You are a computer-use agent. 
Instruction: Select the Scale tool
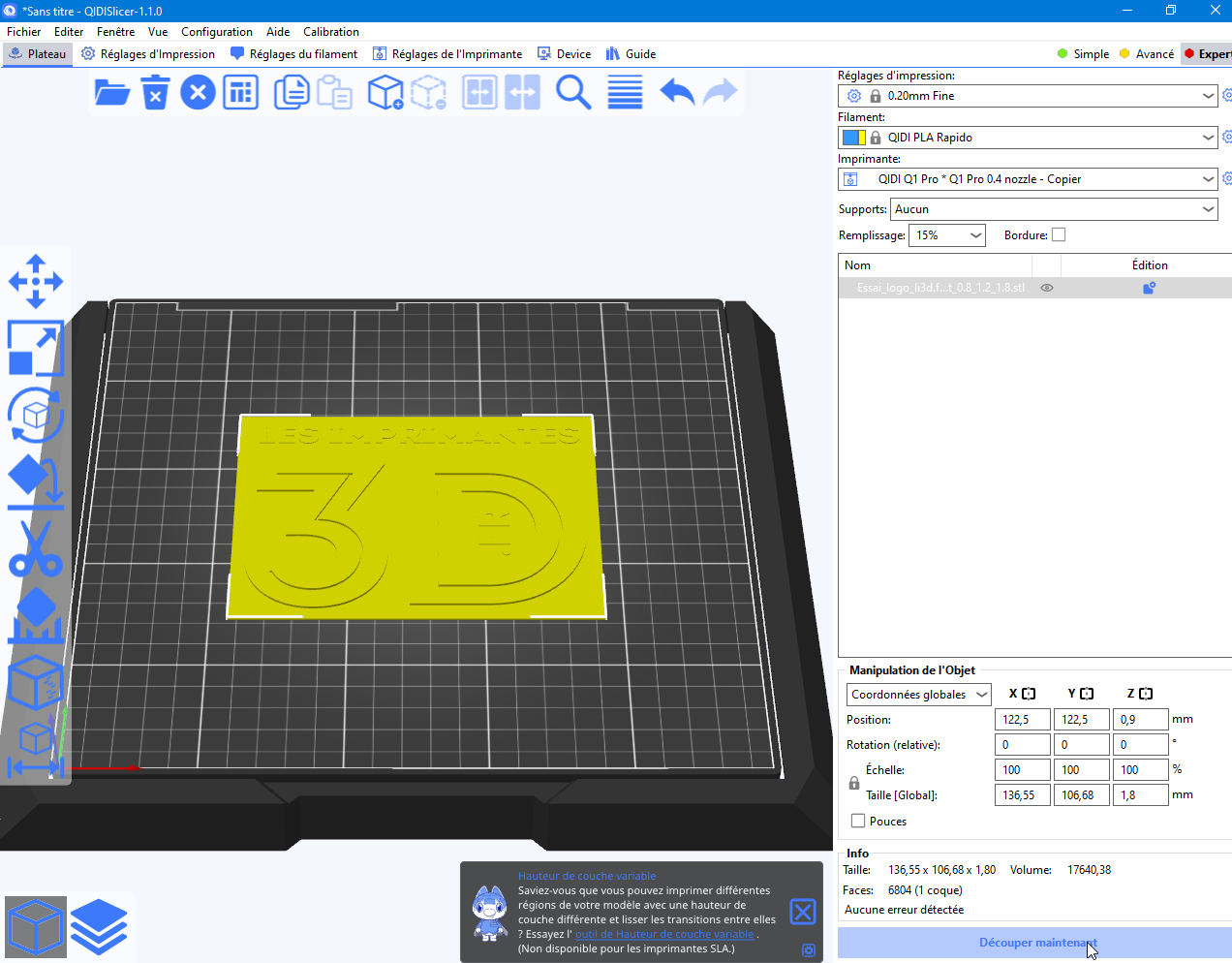36,348
